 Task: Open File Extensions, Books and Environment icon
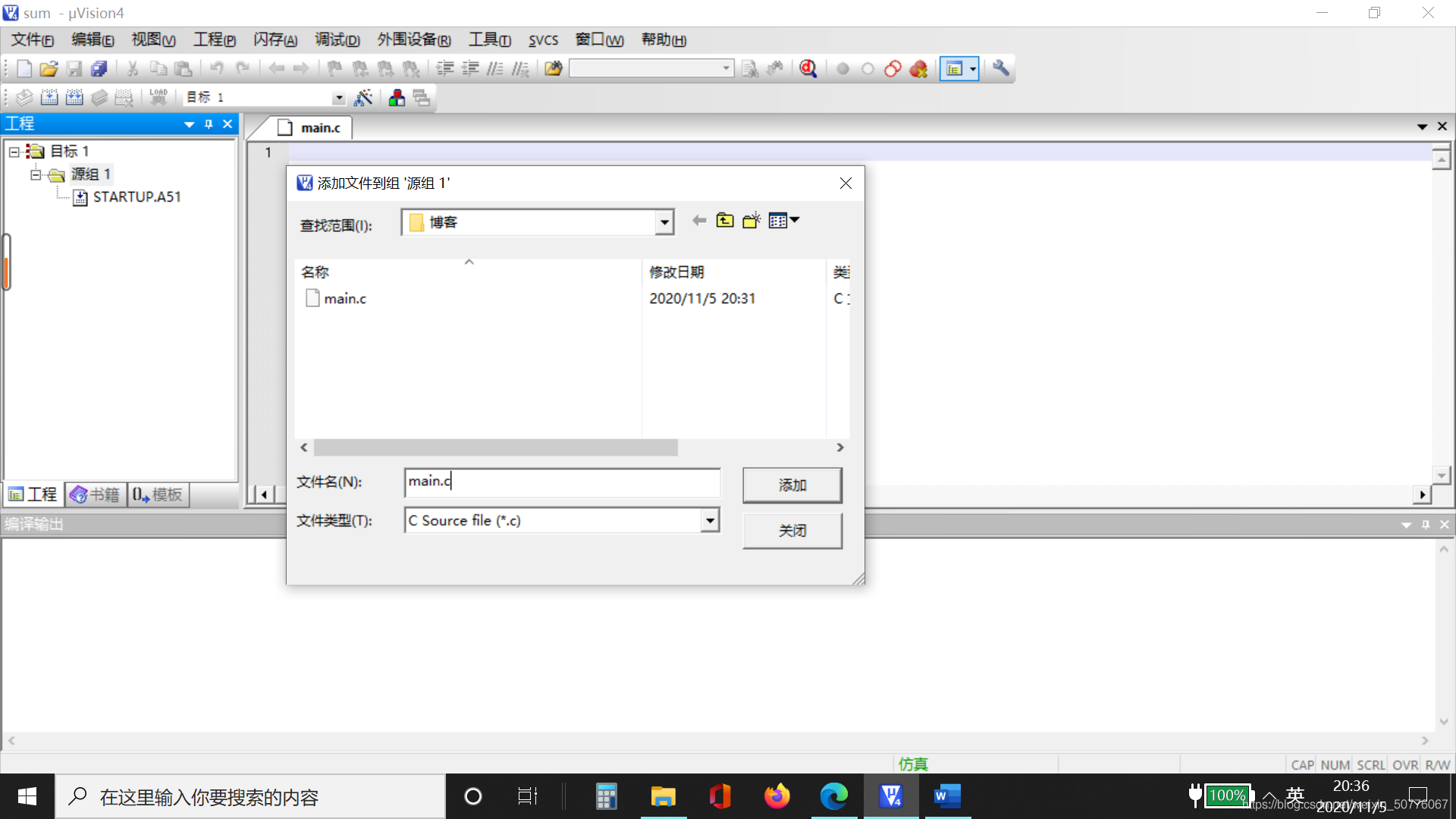(397, 97)
